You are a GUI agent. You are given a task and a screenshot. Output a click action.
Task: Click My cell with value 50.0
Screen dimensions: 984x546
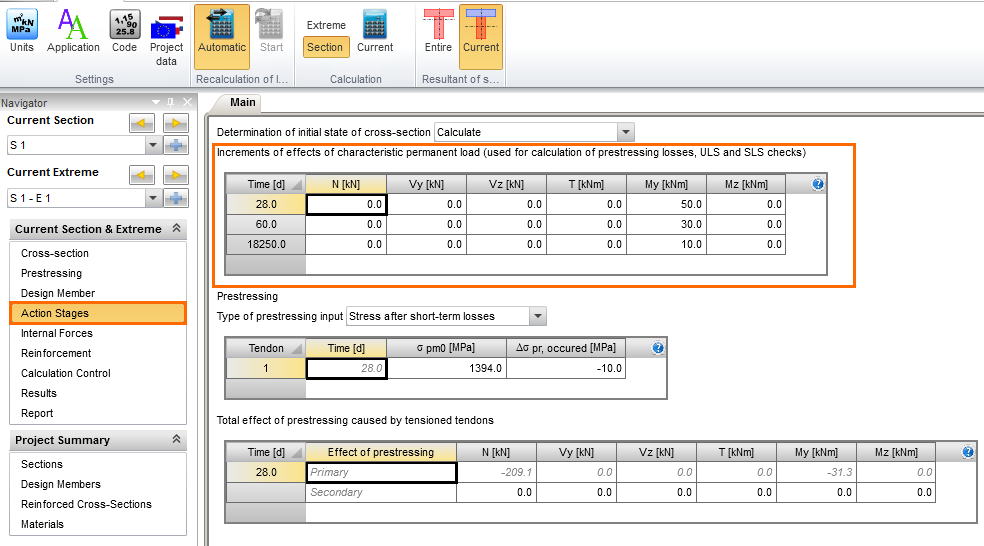pos(666,203)
